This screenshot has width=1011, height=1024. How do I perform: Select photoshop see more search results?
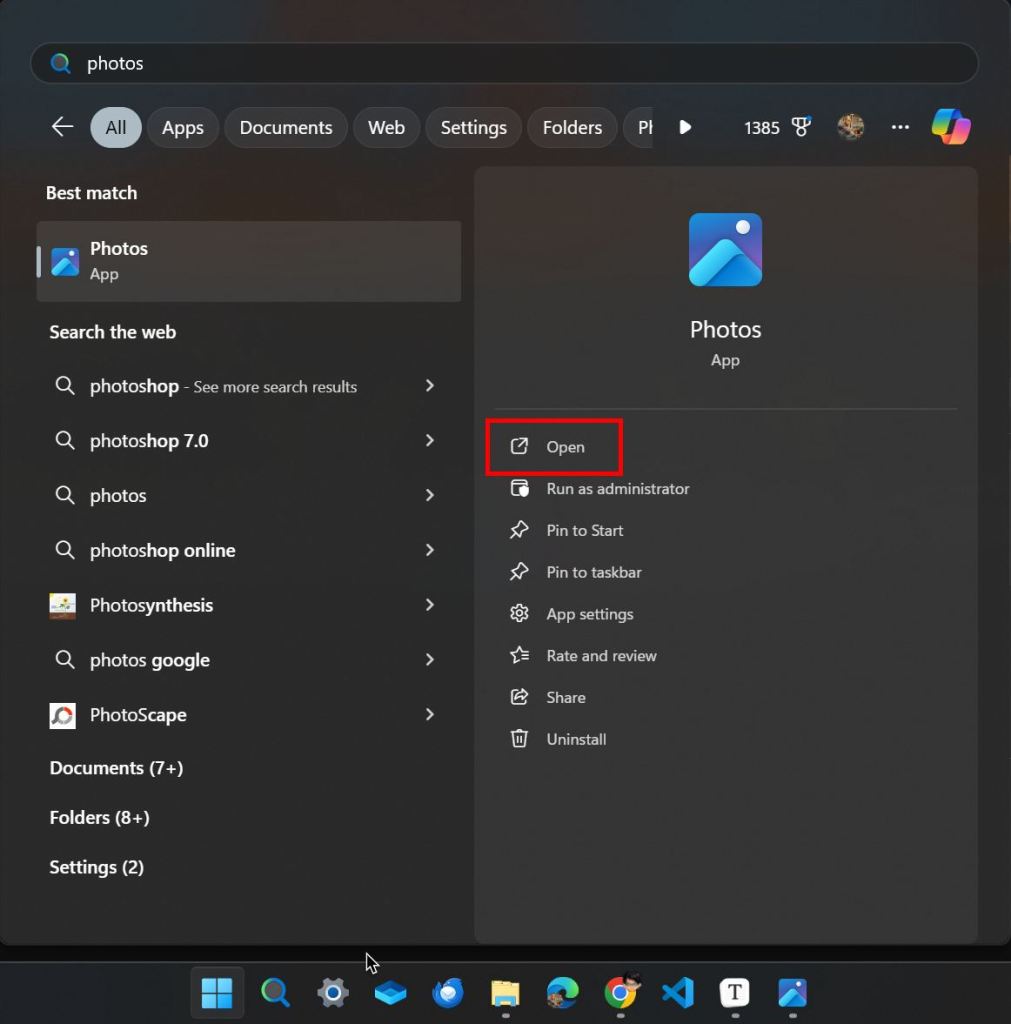tap(223, 387)
